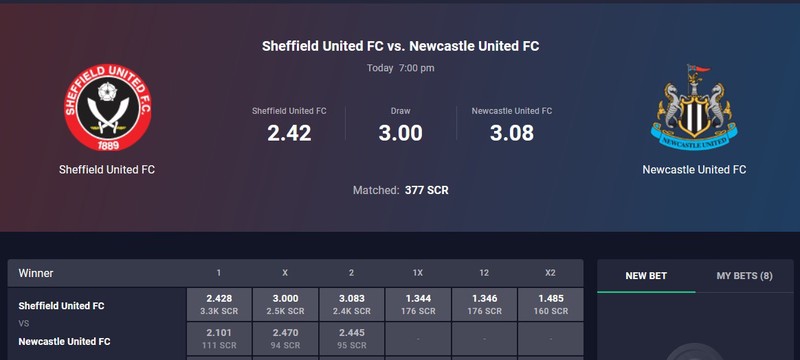This screenshot has width=800, height=360.
Task: Pick the 2.428 odds cell for outcome 1
Action: coord(219,304)
